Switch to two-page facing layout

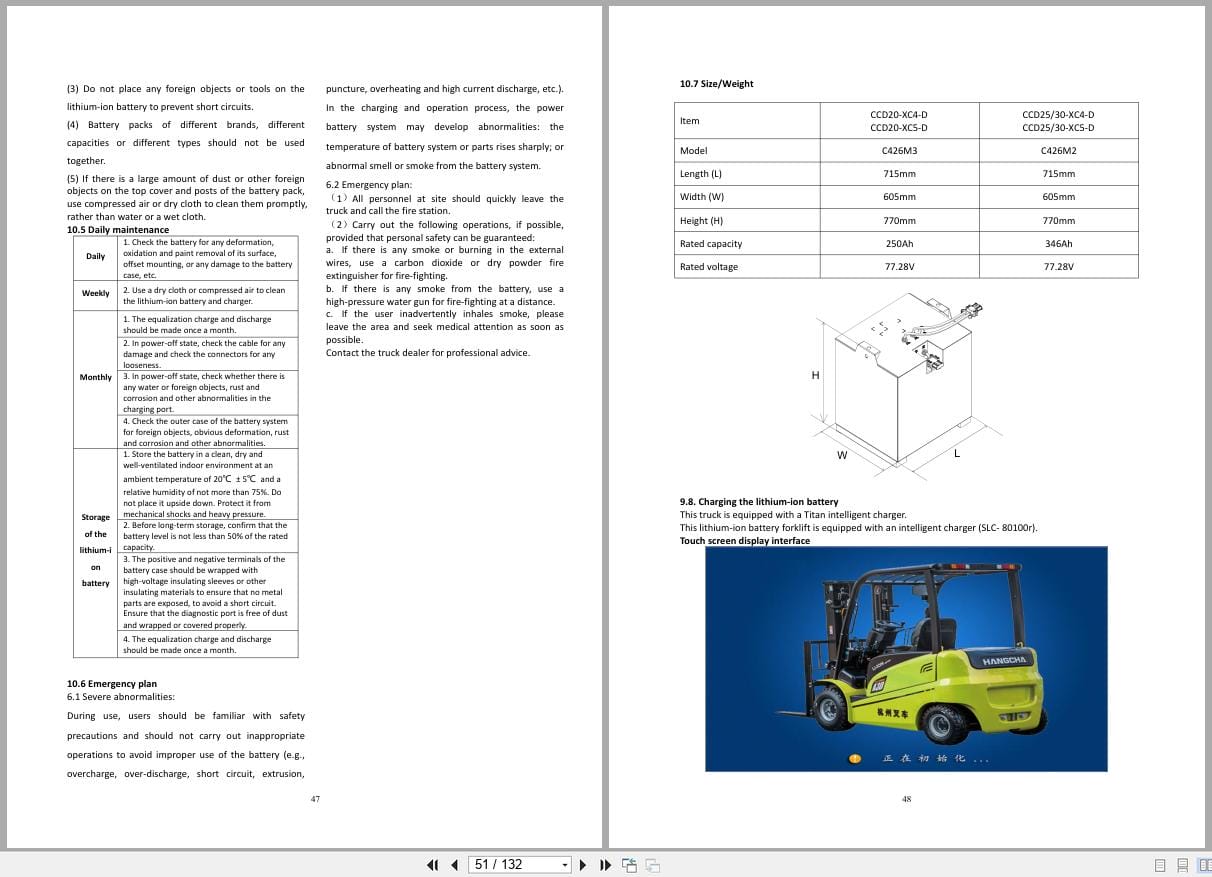tap(1204, 865)
